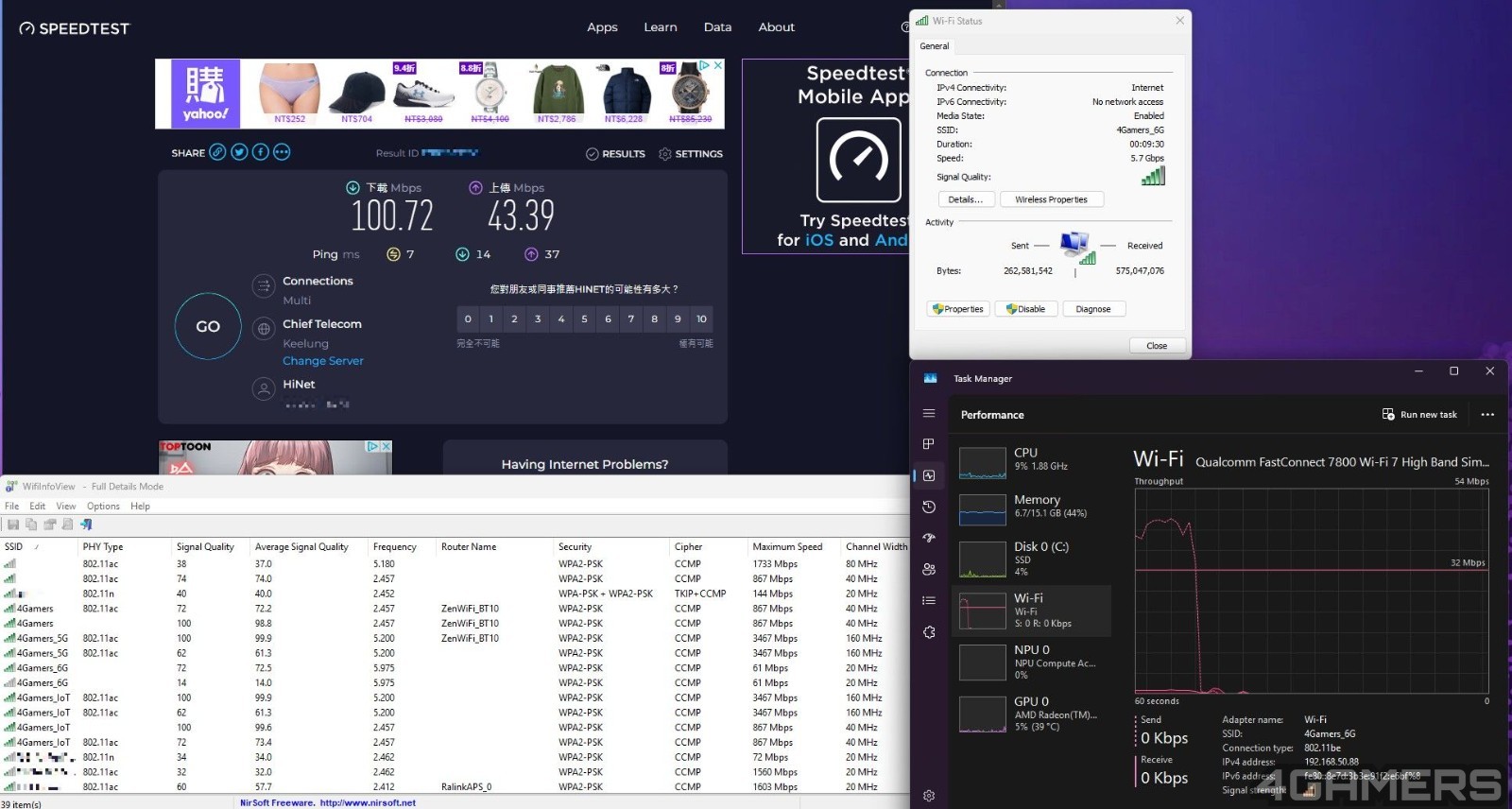Click Properties button in Wi-Fi Status
The image size is (1512, 809).
957,309
